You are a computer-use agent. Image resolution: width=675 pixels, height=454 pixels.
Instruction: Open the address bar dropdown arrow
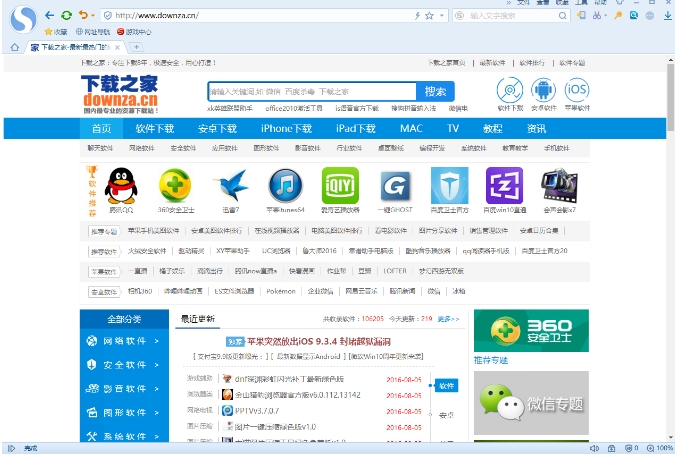coord(442,16)
